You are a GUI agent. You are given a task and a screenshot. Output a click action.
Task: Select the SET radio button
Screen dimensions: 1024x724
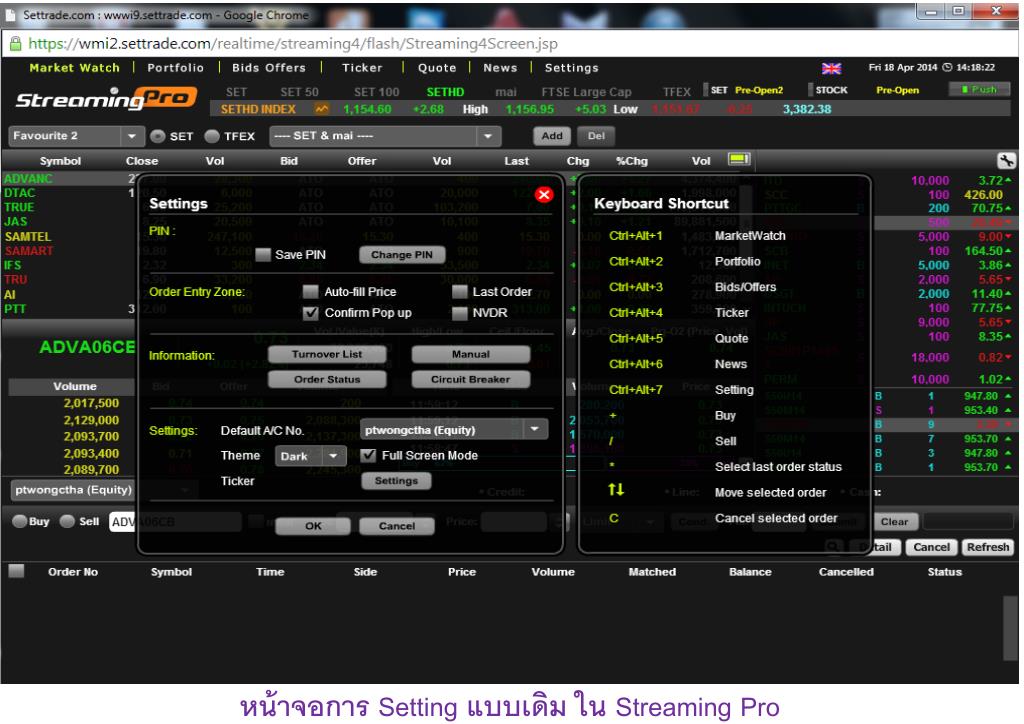[x=157, y=136]
